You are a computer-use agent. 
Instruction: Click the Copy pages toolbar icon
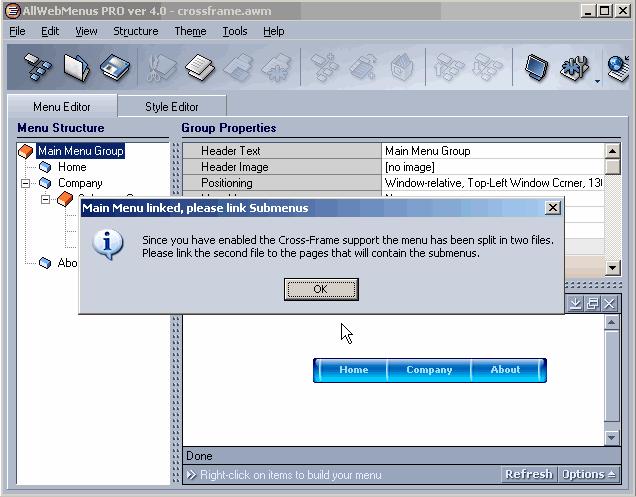(200, 67)
